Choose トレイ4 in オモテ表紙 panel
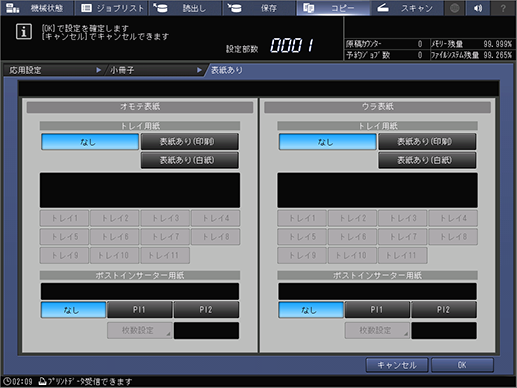 point(215,218)
